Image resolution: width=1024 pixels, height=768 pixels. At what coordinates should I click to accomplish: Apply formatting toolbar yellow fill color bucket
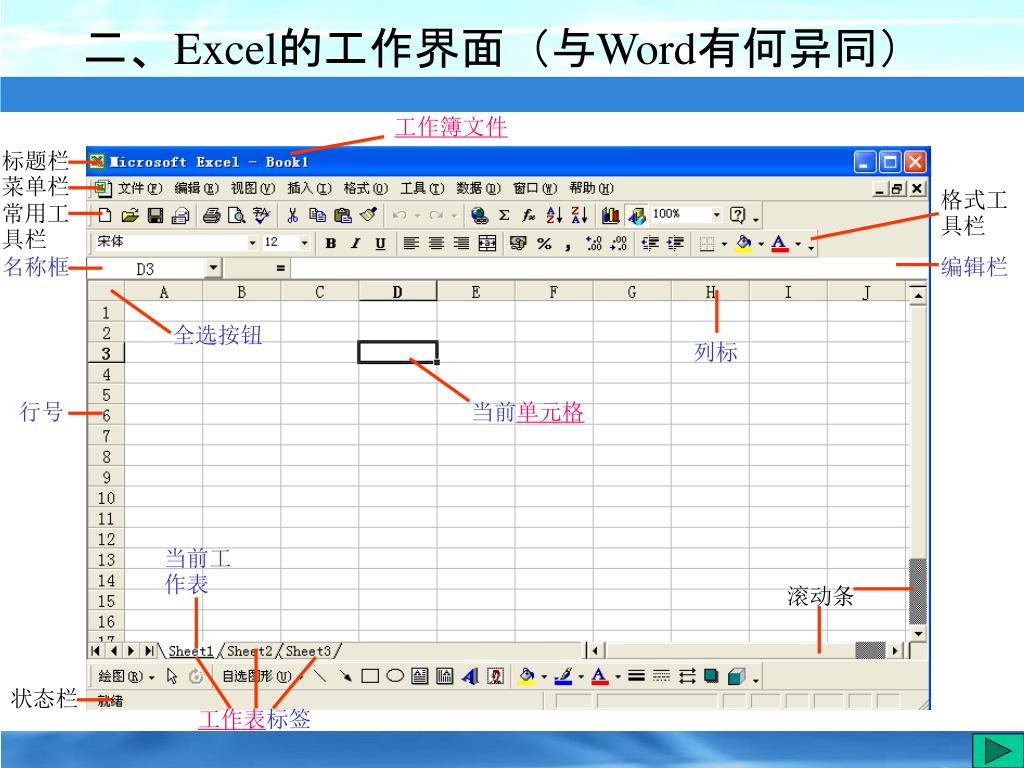744,244
